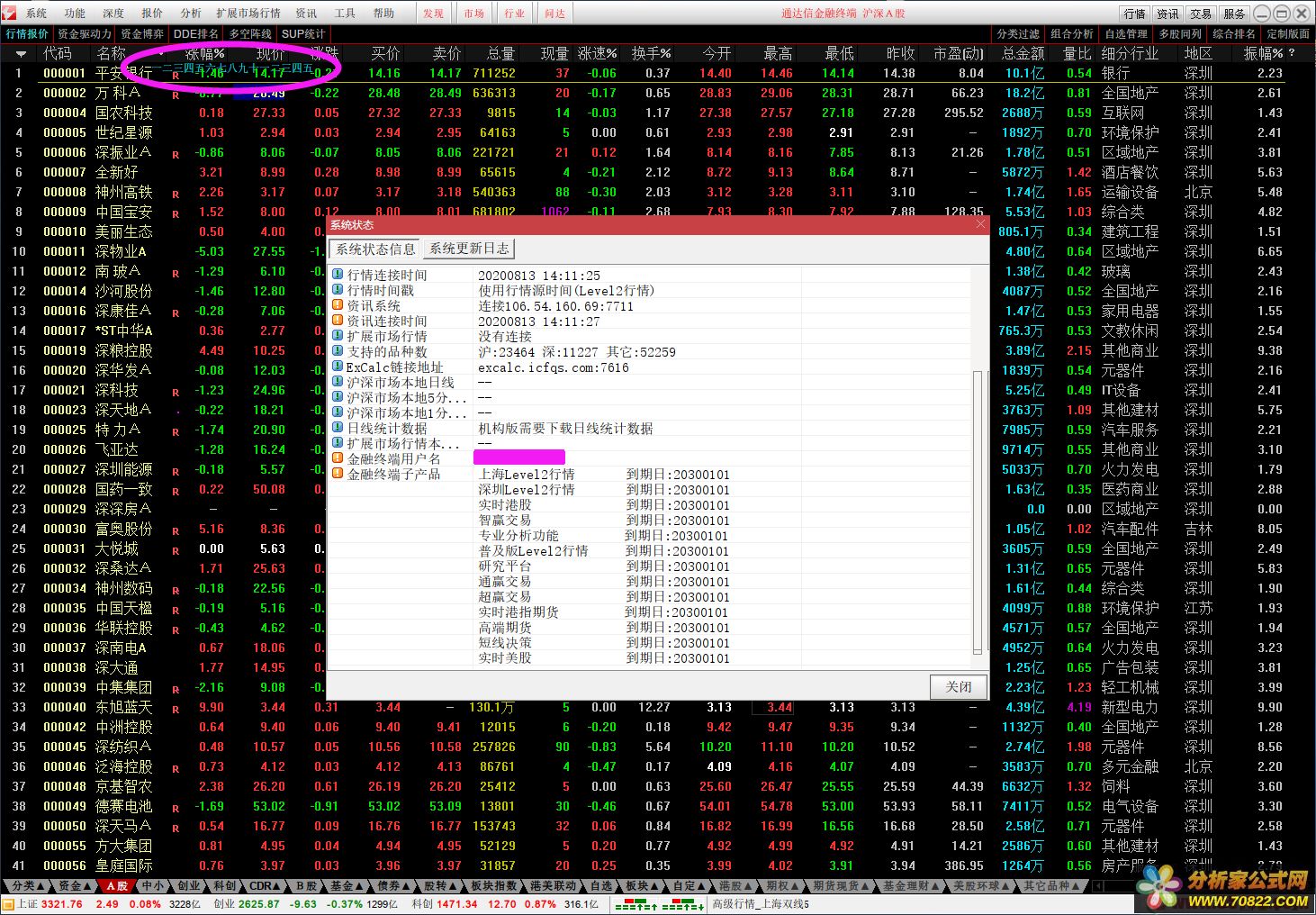1316x915 pixels.
Task: Open the 深度 menu
Action: (114, 14)
